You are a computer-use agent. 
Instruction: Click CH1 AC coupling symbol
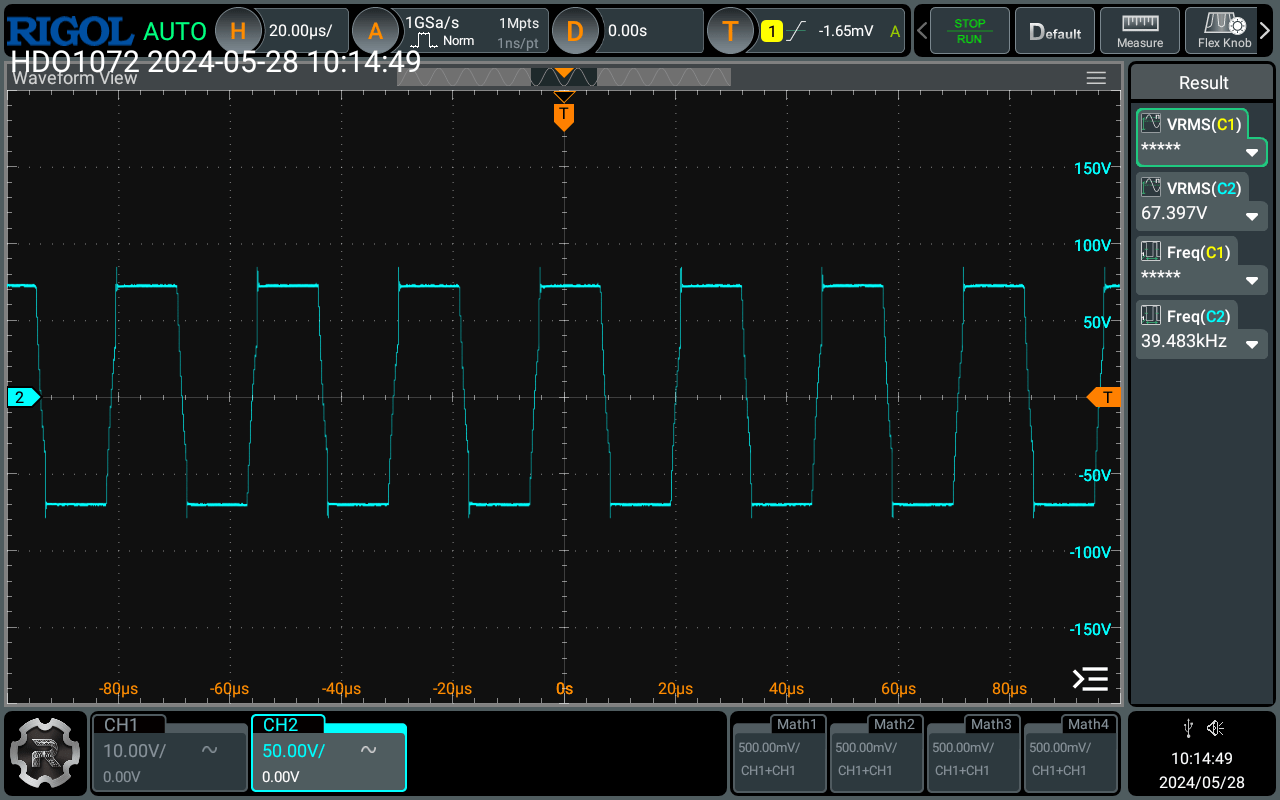[x=210, y=750]
